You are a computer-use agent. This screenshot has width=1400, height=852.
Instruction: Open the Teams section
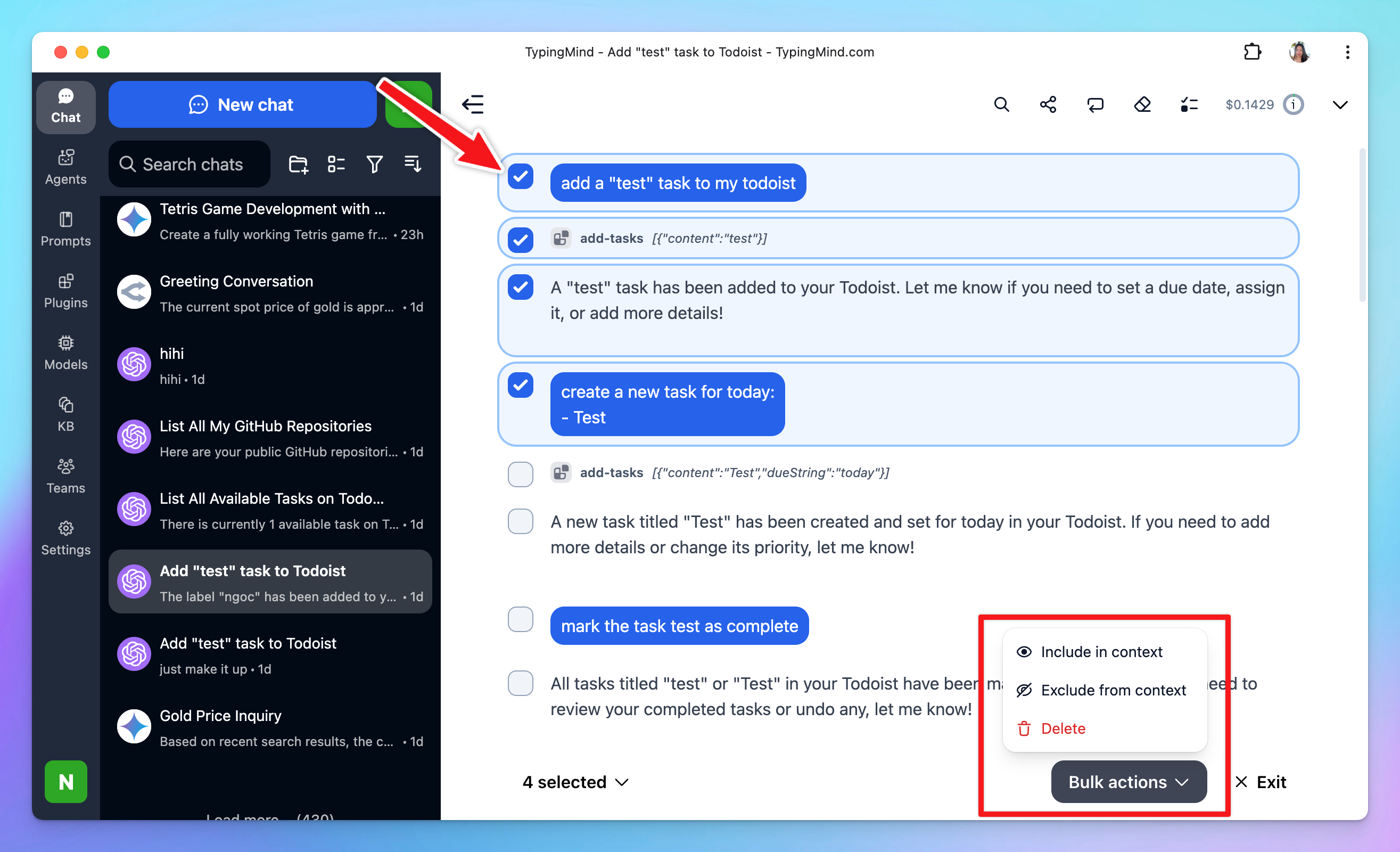click(x=66, y=476)
